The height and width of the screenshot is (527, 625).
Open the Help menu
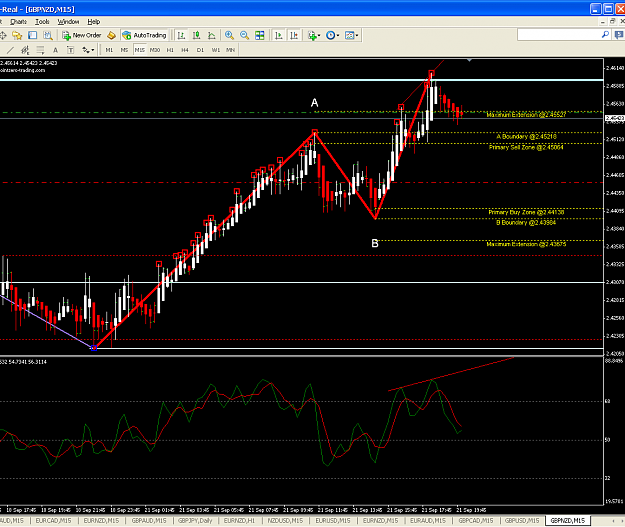point(94,22)
